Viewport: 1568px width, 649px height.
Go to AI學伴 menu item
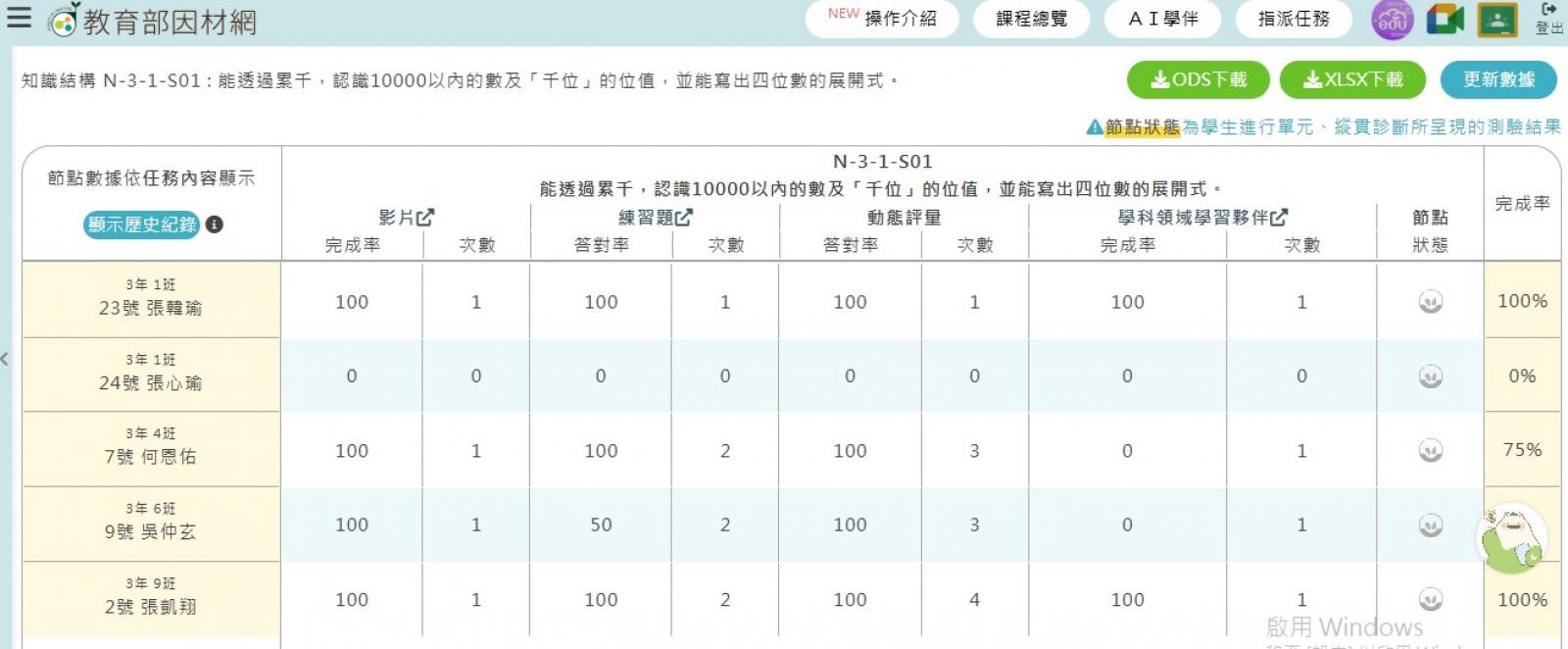point(1162,19)
